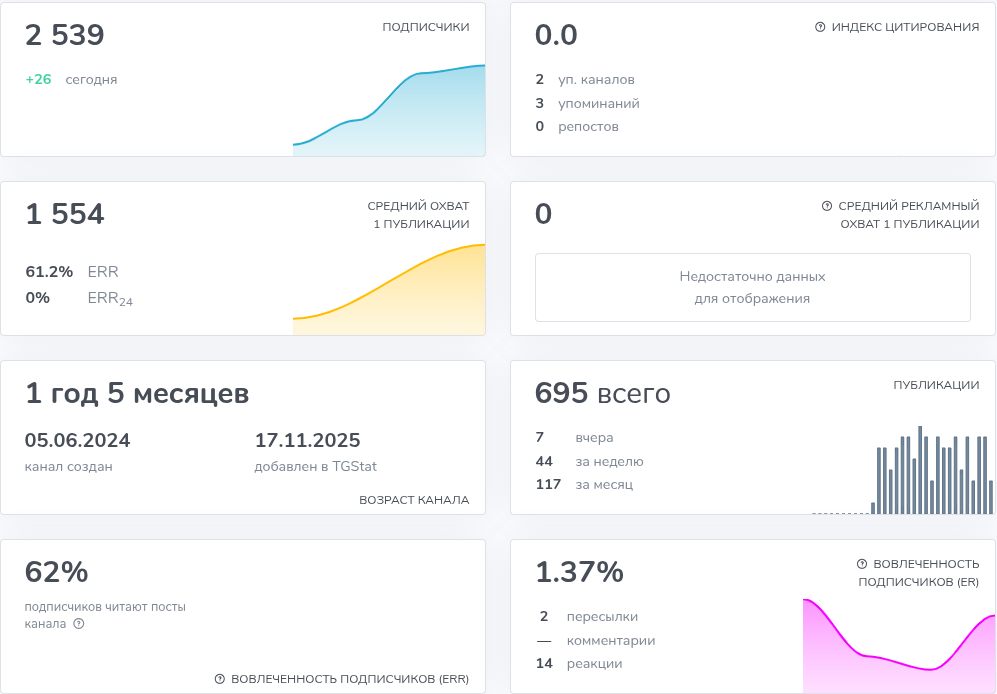Image resolution: width=997 pixels, height=694 pixels.
Task: Open the ПУБЛИКАЦИИ section title
Action: (936, 385)
